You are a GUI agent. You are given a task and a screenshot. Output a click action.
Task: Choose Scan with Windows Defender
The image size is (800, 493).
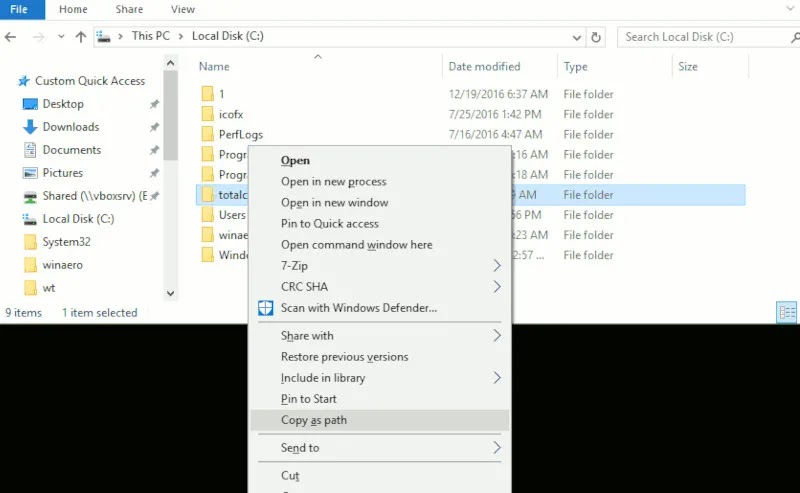tap(380, 308)
